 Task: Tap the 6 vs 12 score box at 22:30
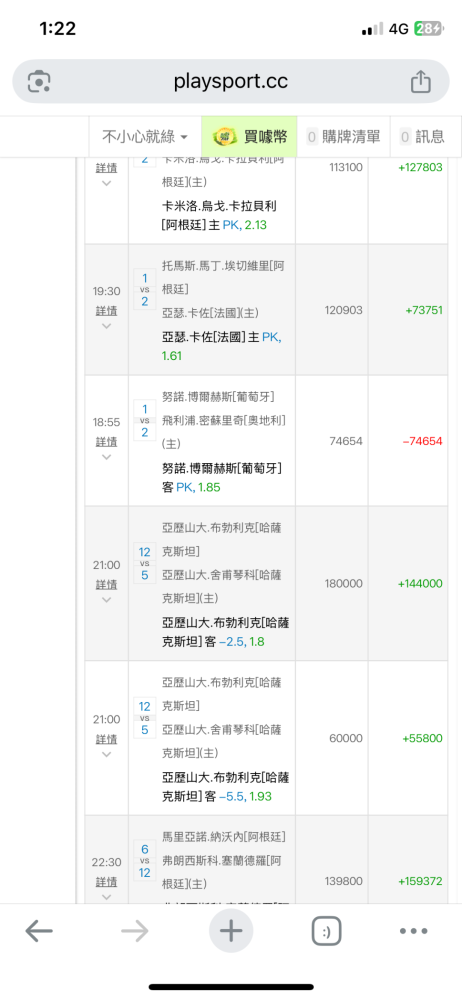(145, 860)
